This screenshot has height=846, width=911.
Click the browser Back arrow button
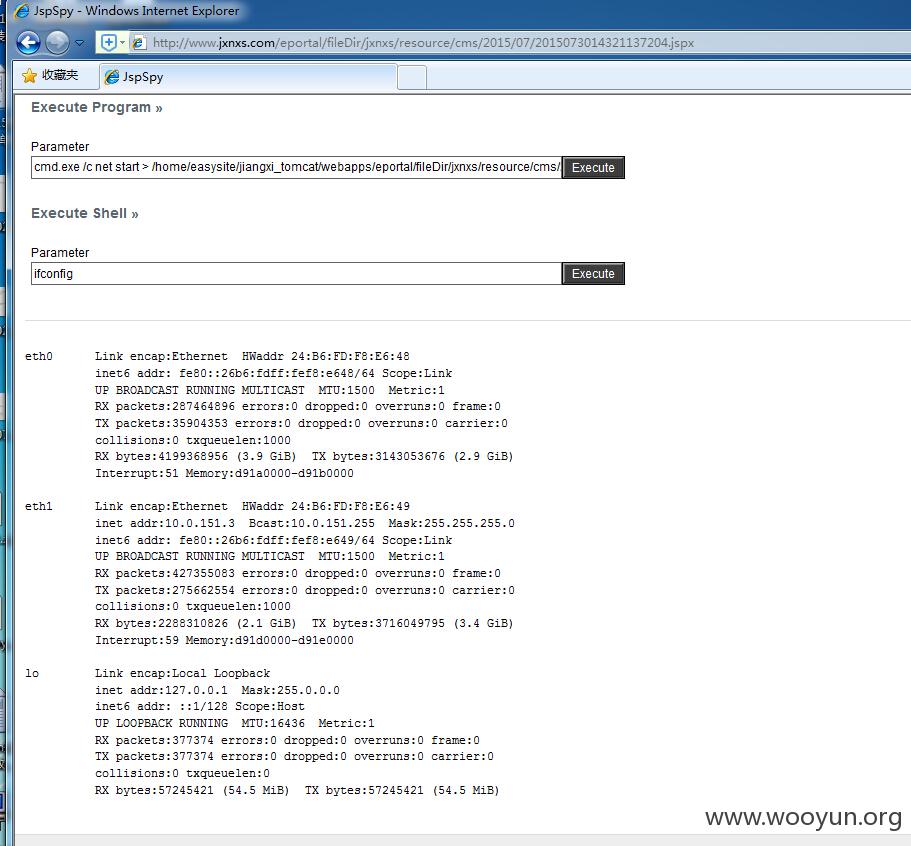coord(28,42)
